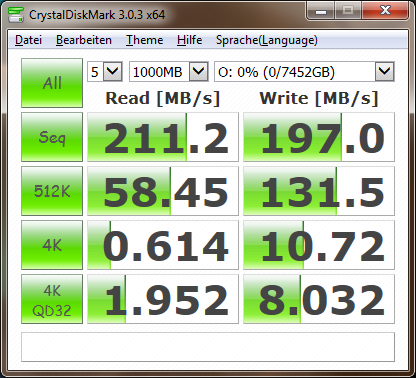Click the Seq read result 211.2
The height and width of the screenshot is (378, 416).
(x=163, y=137)
